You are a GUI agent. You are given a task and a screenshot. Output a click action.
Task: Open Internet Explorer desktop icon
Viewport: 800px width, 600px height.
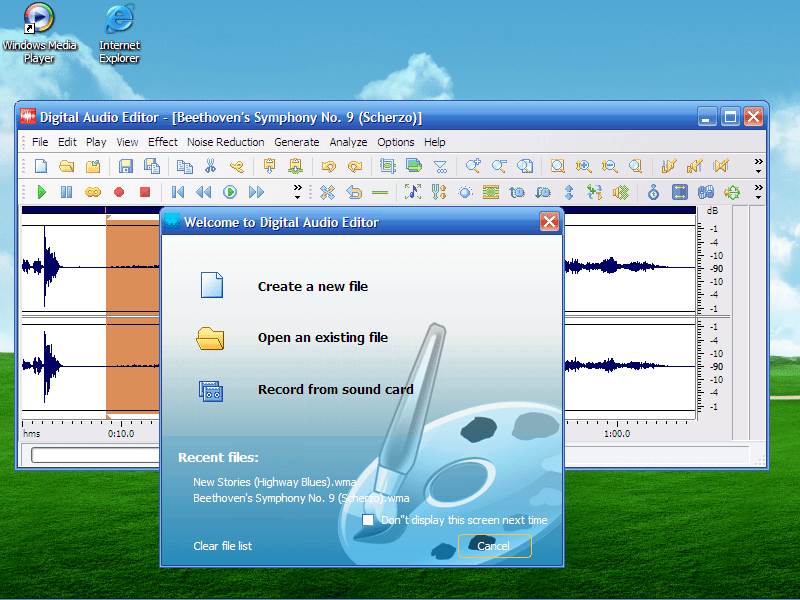[119, 33]
